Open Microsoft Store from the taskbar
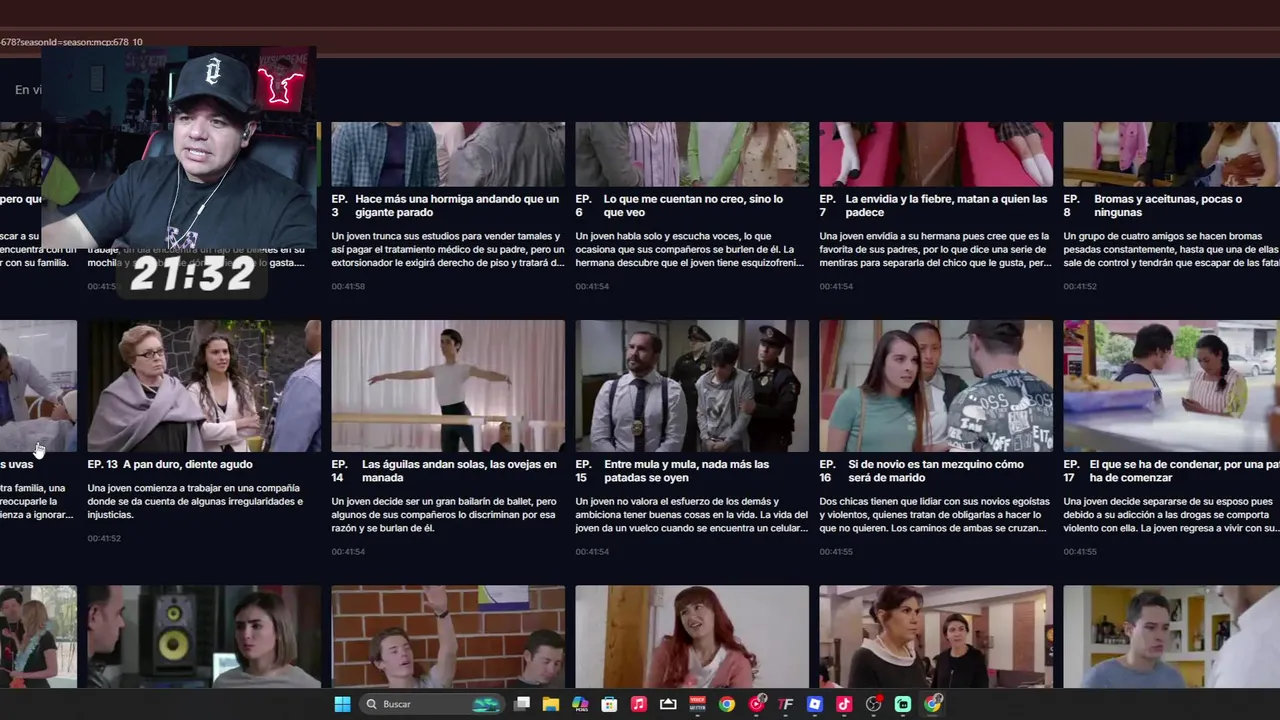The image size is (1280, 720). coord(609,704)
